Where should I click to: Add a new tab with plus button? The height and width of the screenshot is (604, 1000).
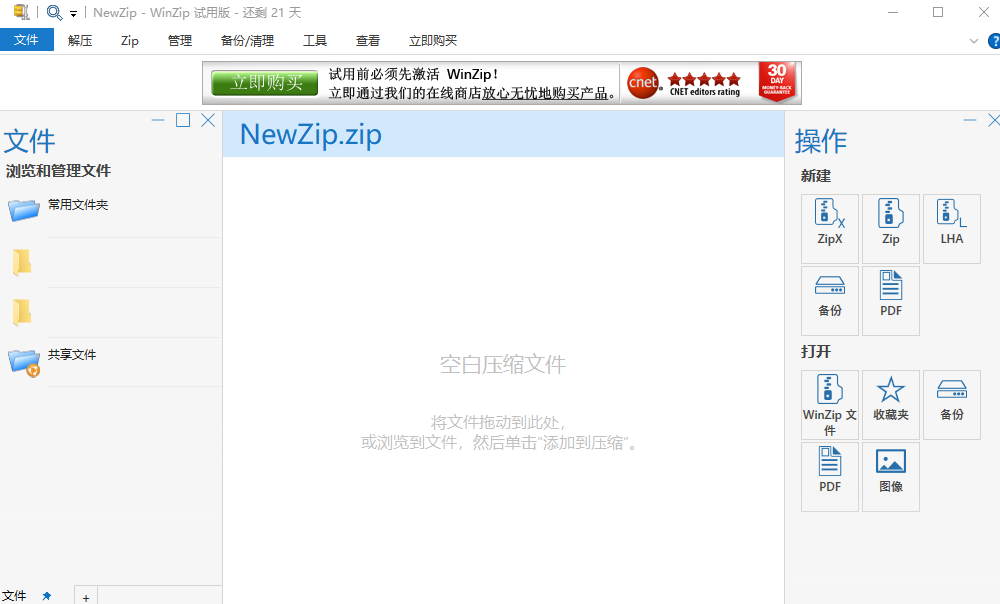click(x=85, y=596)
